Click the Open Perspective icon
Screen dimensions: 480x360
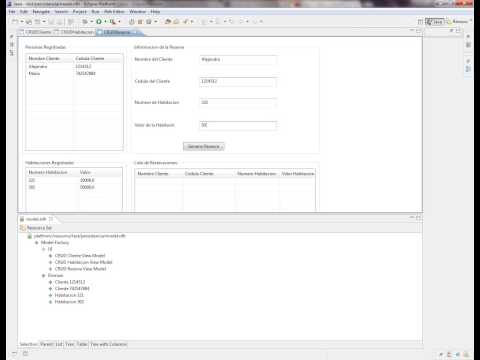tap(420, 22)
